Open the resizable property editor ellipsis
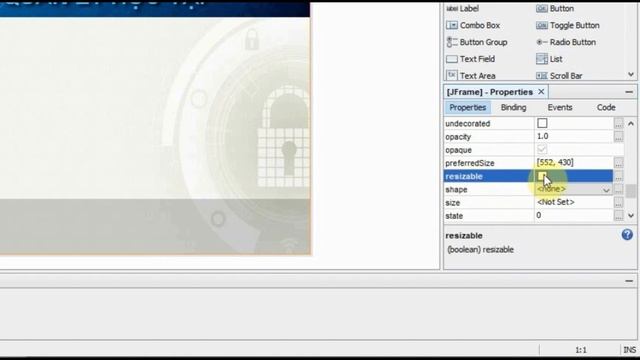The image size is (640, 360). 619,176
